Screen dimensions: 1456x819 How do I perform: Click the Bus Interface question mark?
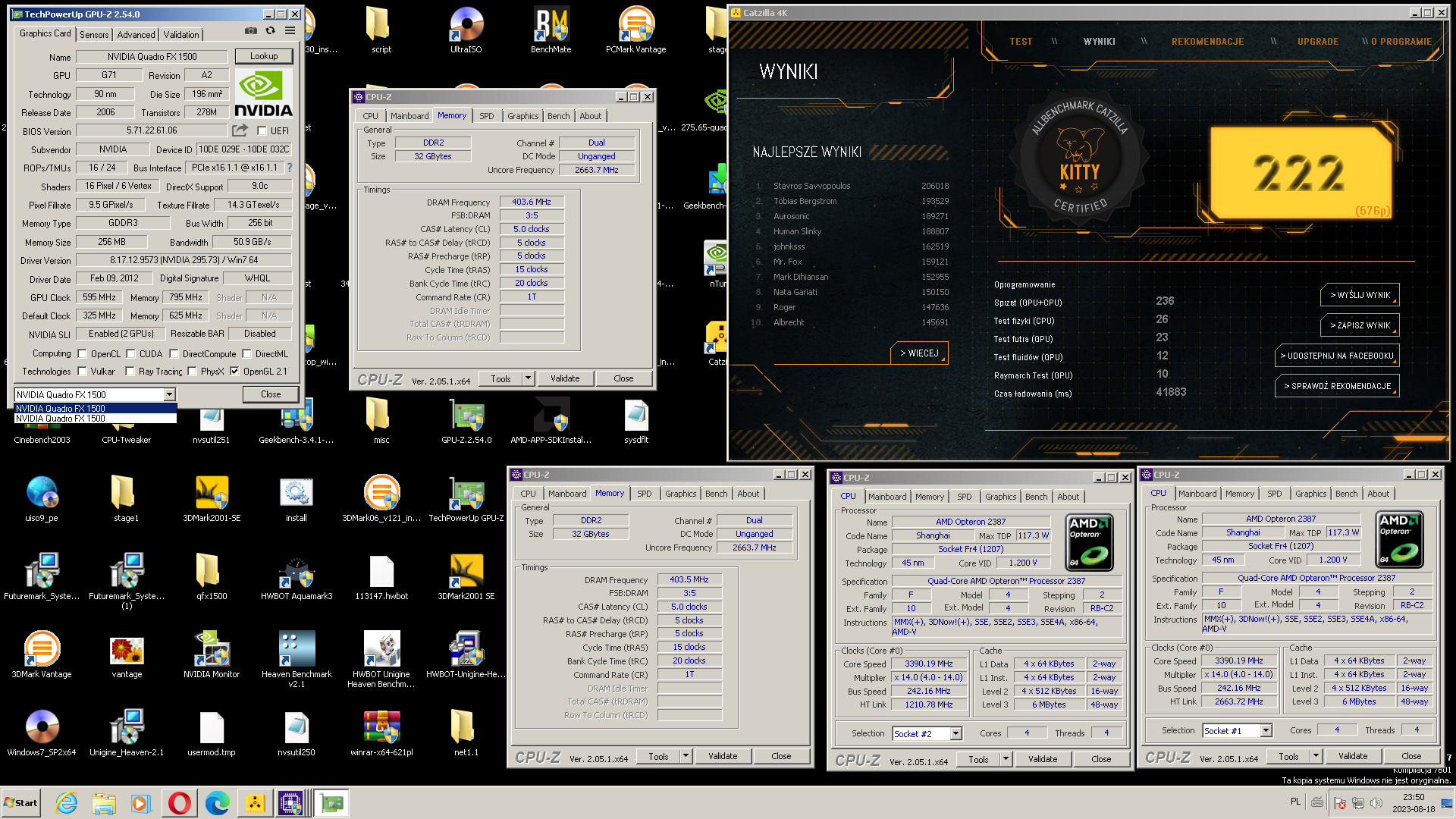click(289, 168)
